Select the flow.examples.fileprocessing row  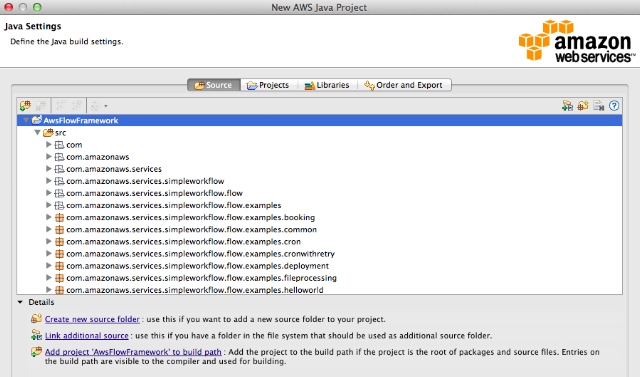pos(320,278)
